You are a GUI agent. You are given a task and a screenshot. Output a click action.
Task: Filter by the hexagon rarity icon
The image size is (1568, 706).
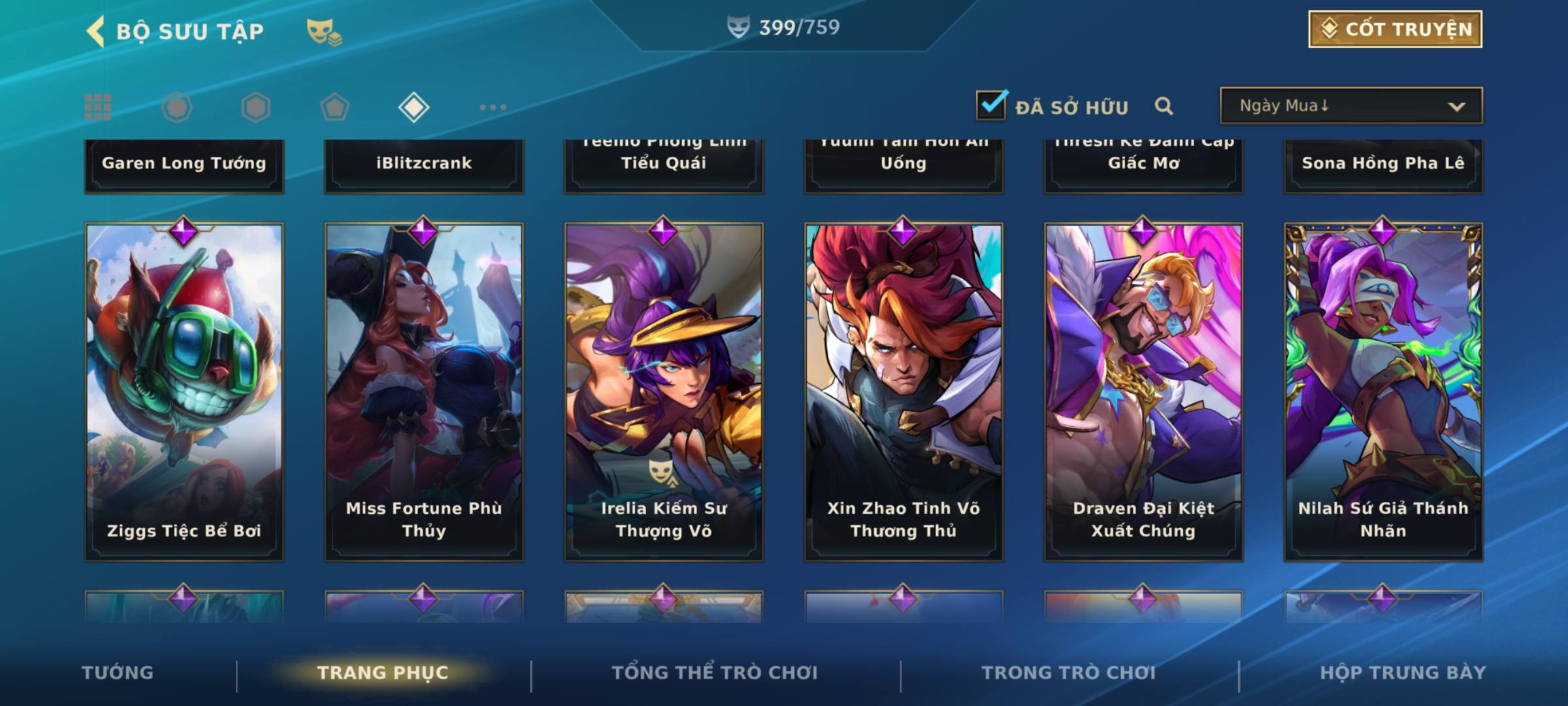(255, 107)
